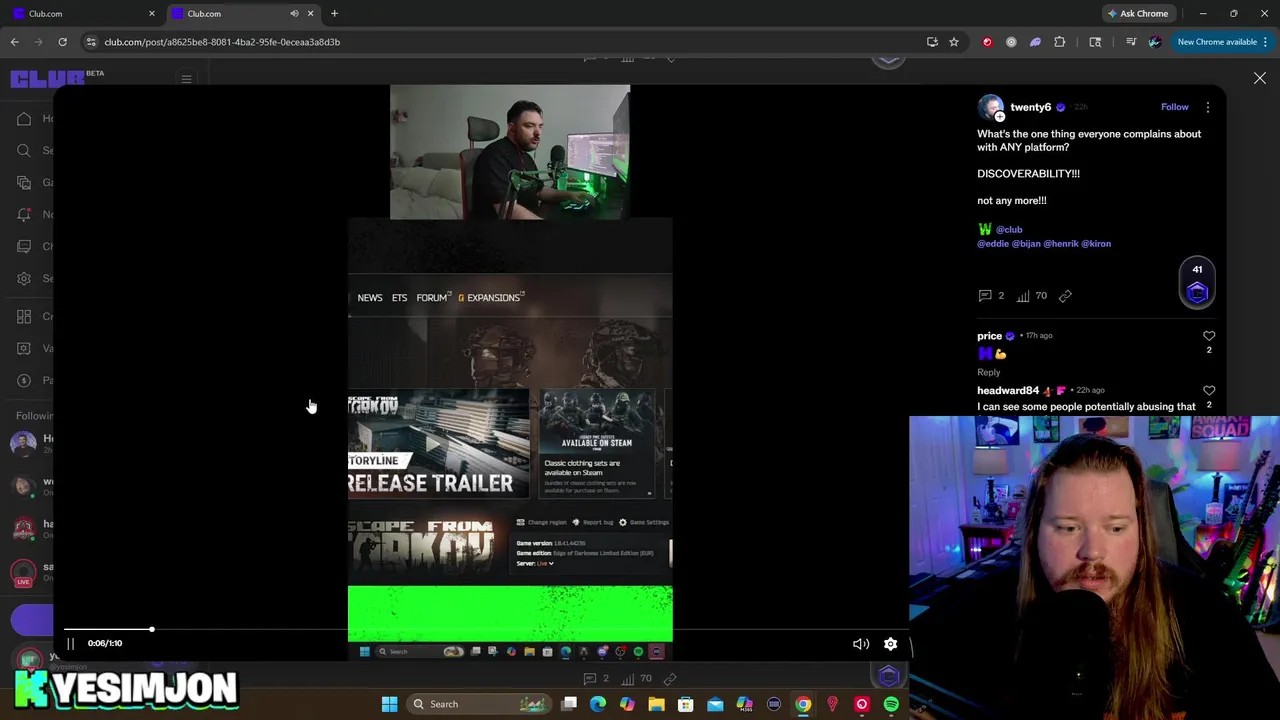This screenshot has height=720, width=1280.
Task: Open the @kiron mention link
Action: pyautogui.click(x=1096, y=244)
